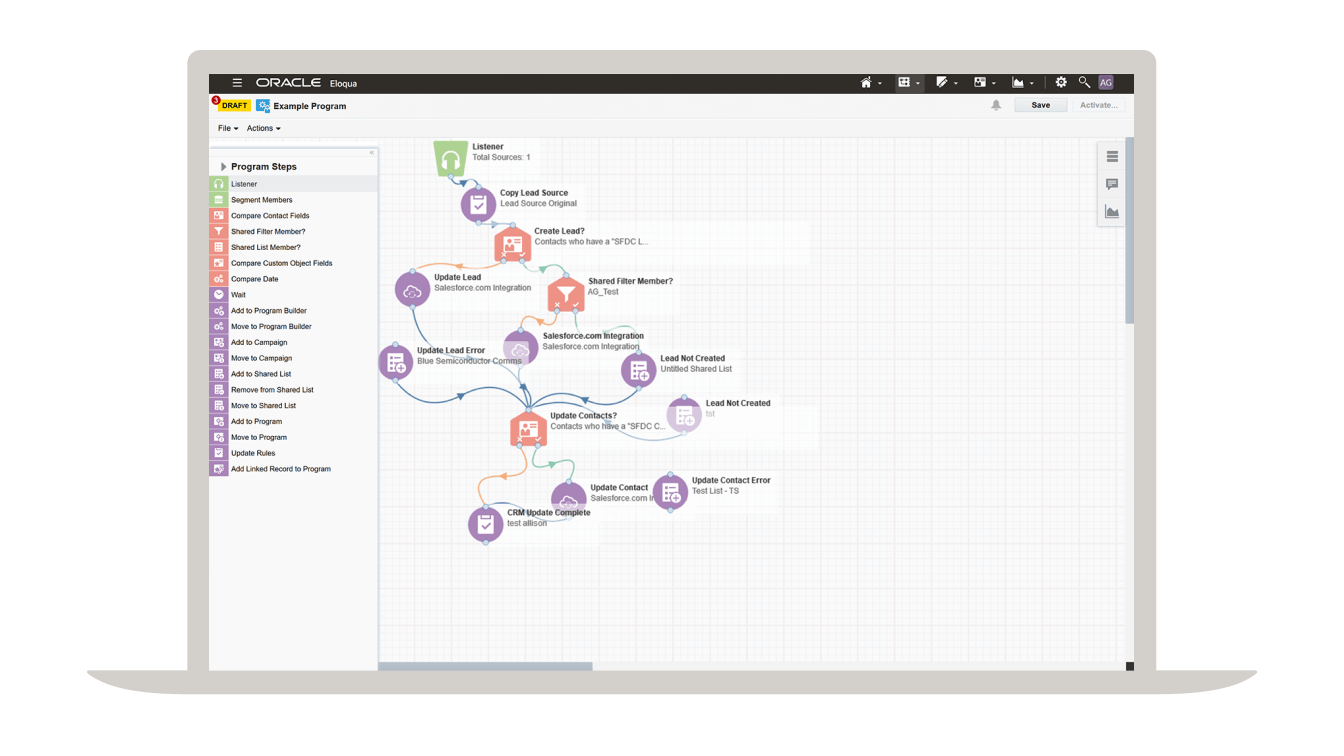
Task: Click the Activate button
Action: click(x=1097, y=104)
